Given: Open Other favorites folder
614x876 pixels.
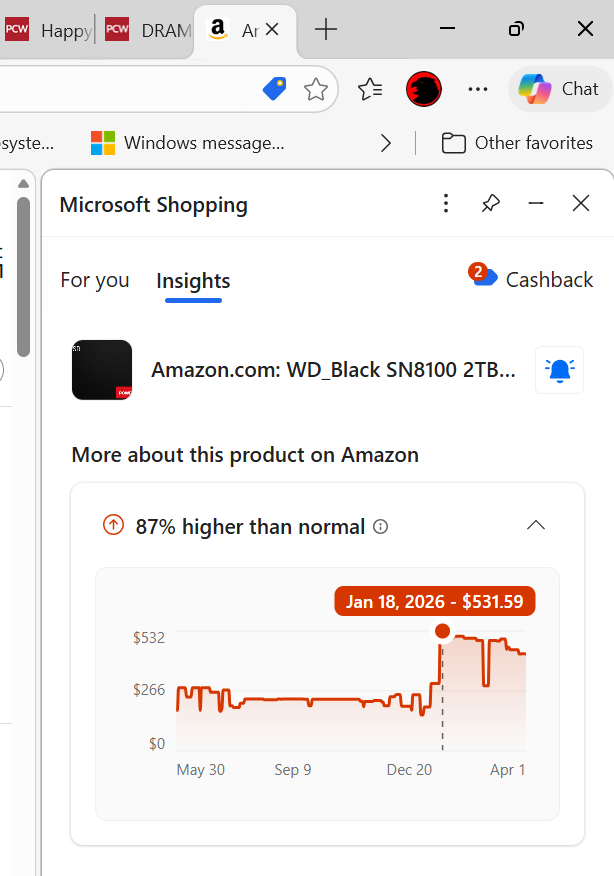Looking at the screenshot, I should tap(518, 143).
